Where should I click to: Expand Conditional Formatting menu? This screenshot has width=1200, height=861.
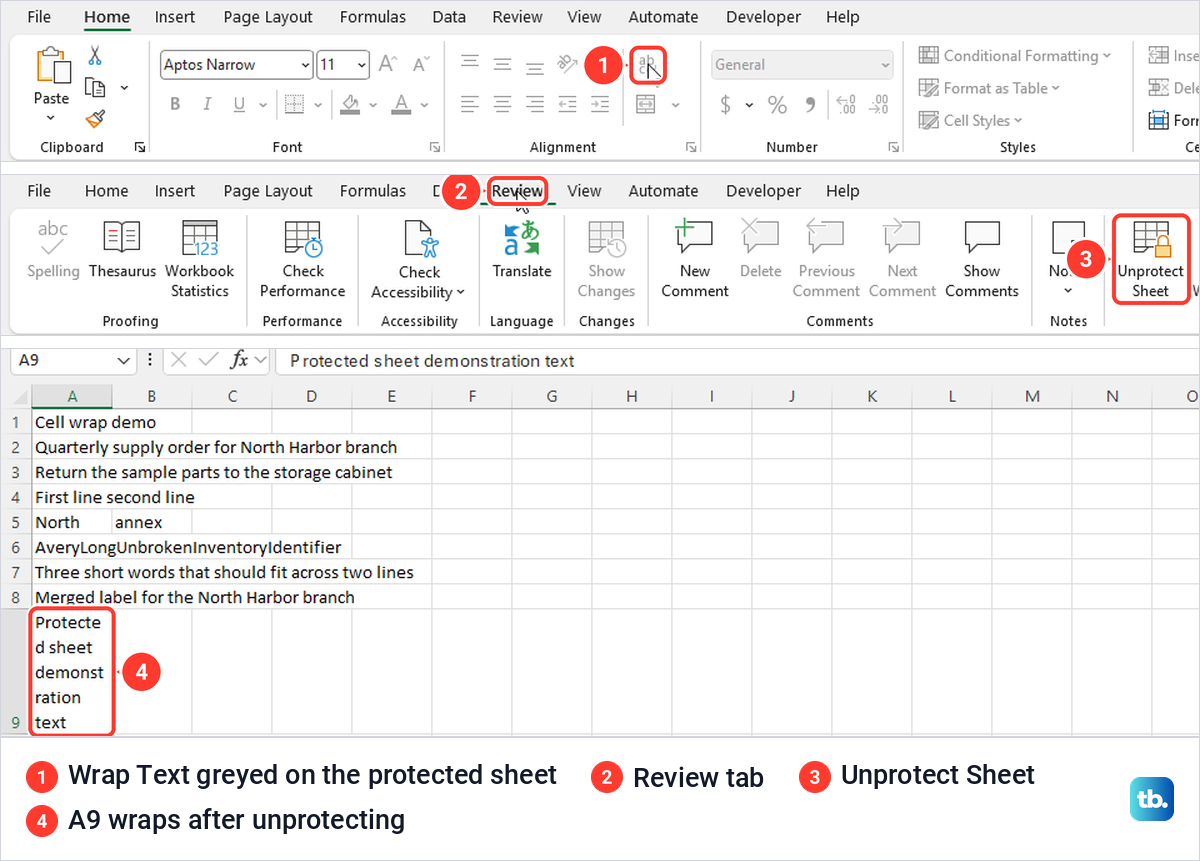tap(1015, 56)
